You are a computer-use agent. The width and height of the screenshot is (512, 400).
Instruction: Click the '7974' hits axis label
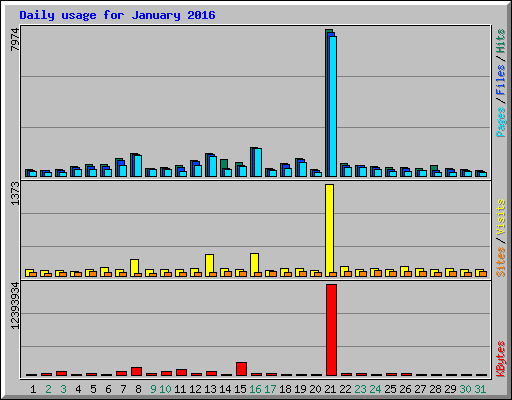point(15,40)
